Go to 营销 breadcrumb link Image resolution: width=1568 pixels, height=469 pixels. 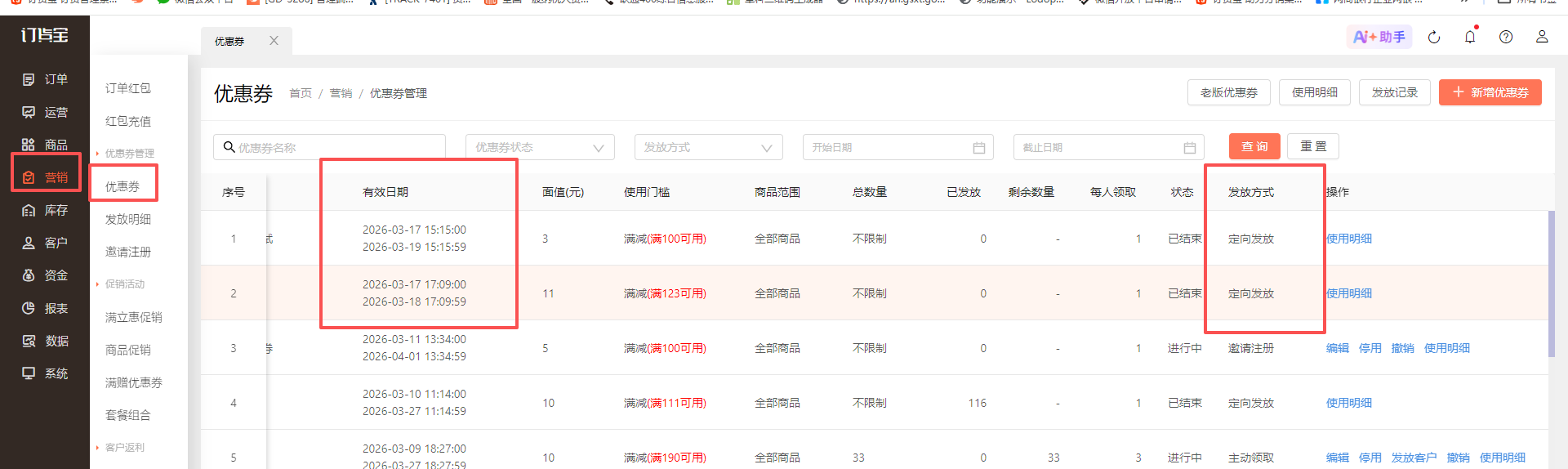click(x=341, y=93)
